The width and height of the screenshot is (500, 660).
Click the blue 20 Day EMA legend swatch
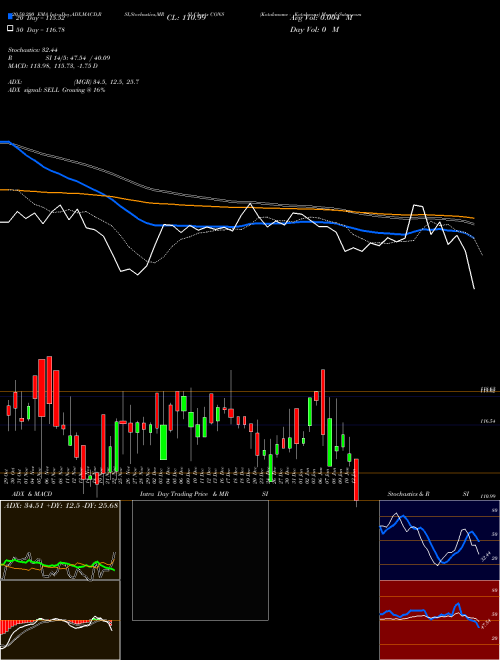10,17
